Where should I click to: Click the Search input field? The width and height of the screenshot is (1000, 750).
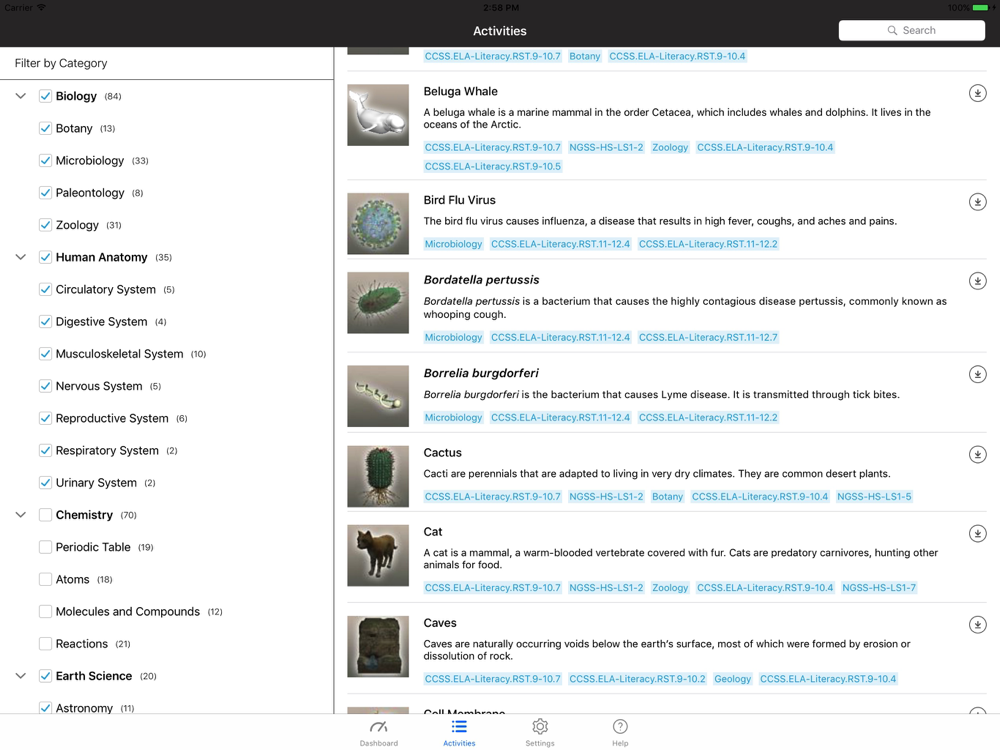tap(912, 30)
